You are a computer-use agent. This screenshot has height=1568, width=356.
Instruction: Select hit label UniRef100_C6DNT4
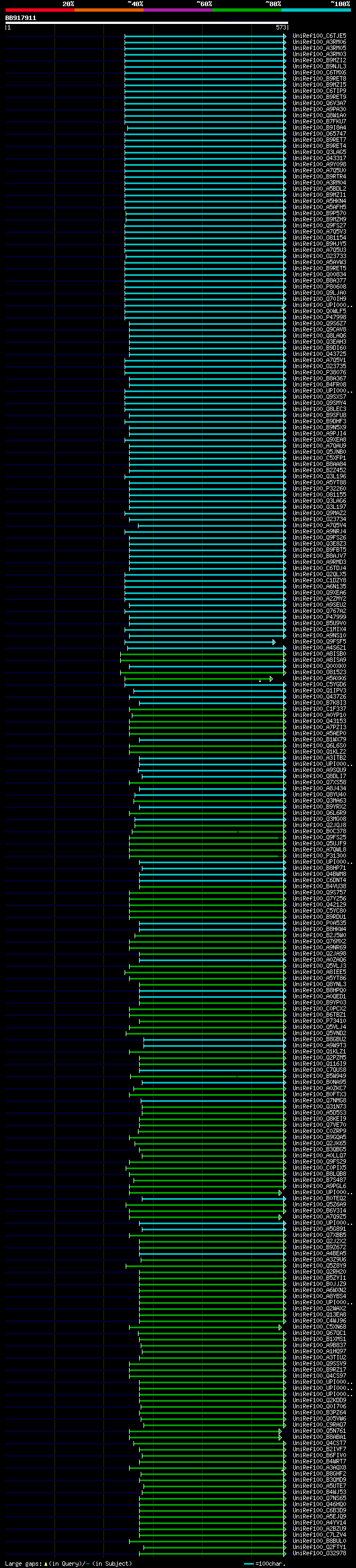319,880
